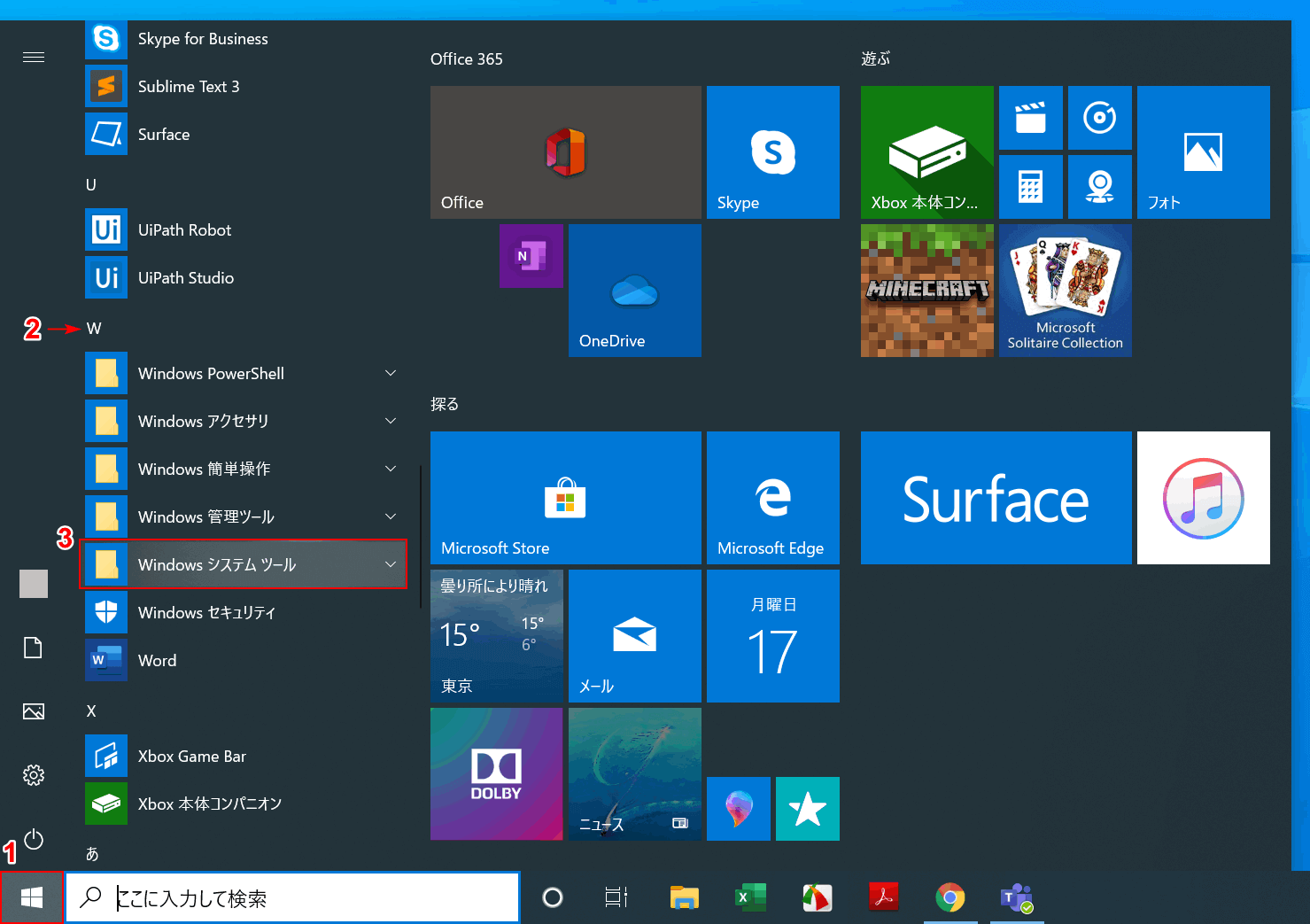1310x924 pixels.
Task: Open Adobe Acrobat from the taskbar
Action: click(x=884, y=898)
